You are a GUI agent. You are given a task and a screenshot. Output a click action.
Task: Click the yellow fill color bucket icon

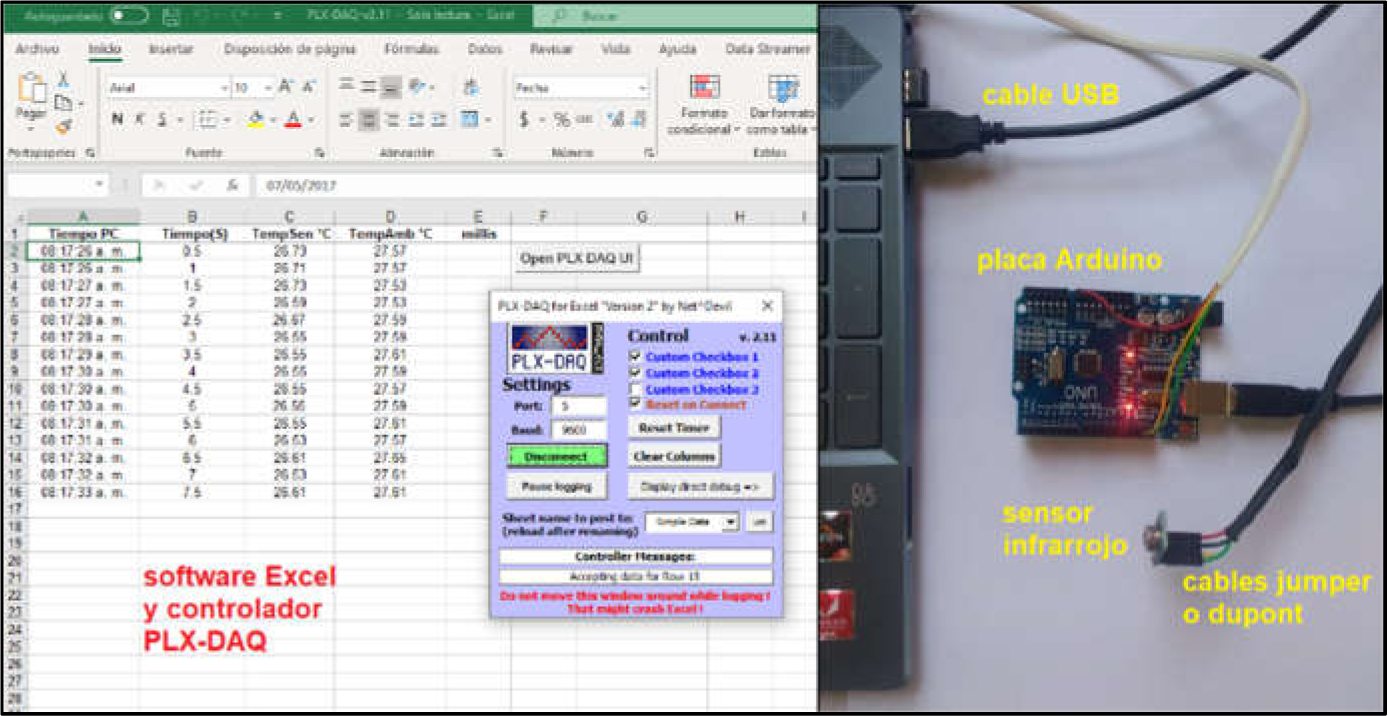(x=255, y=120)
